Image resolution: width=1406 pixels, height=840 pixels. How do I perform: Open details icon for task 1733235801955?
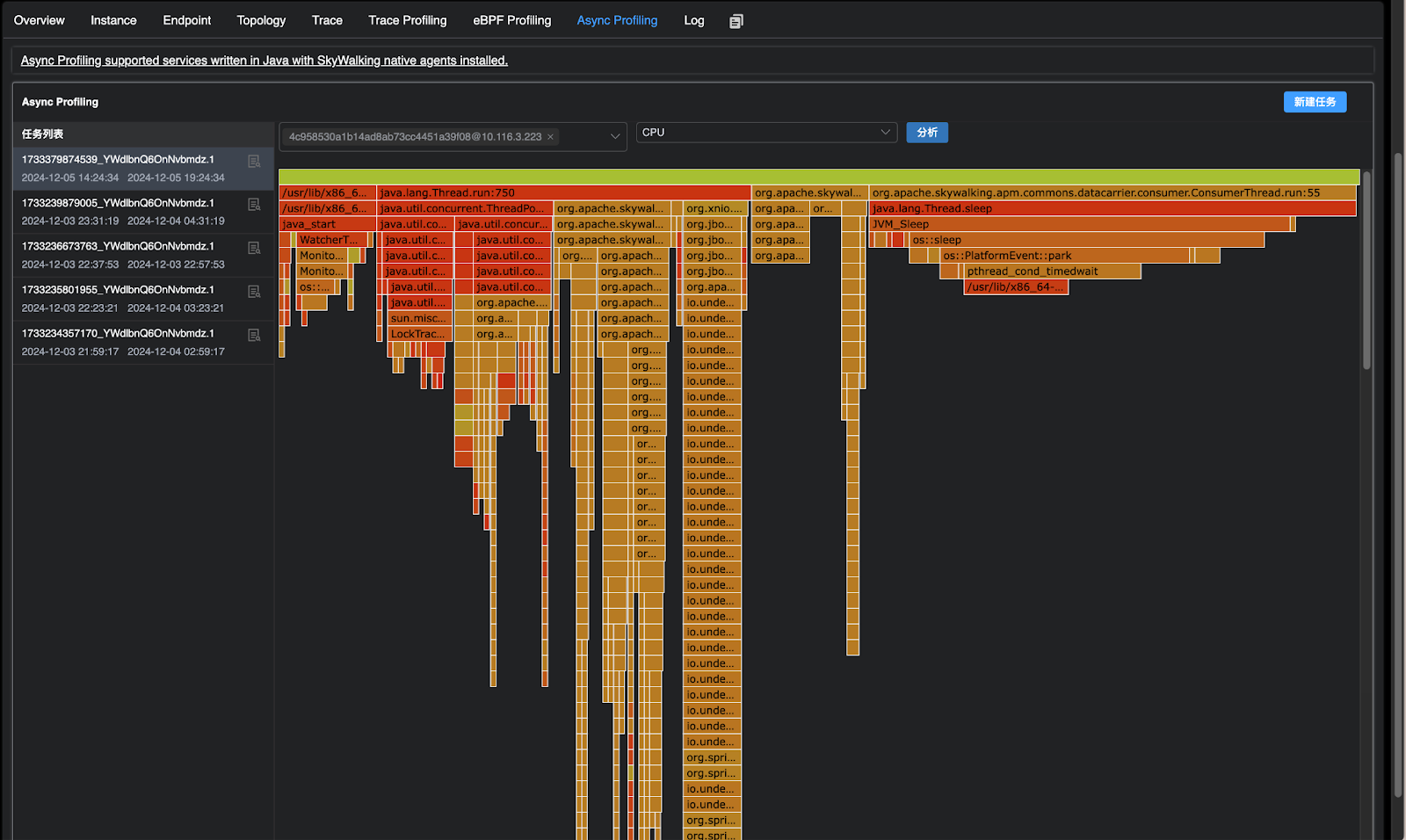pos(254,292)
